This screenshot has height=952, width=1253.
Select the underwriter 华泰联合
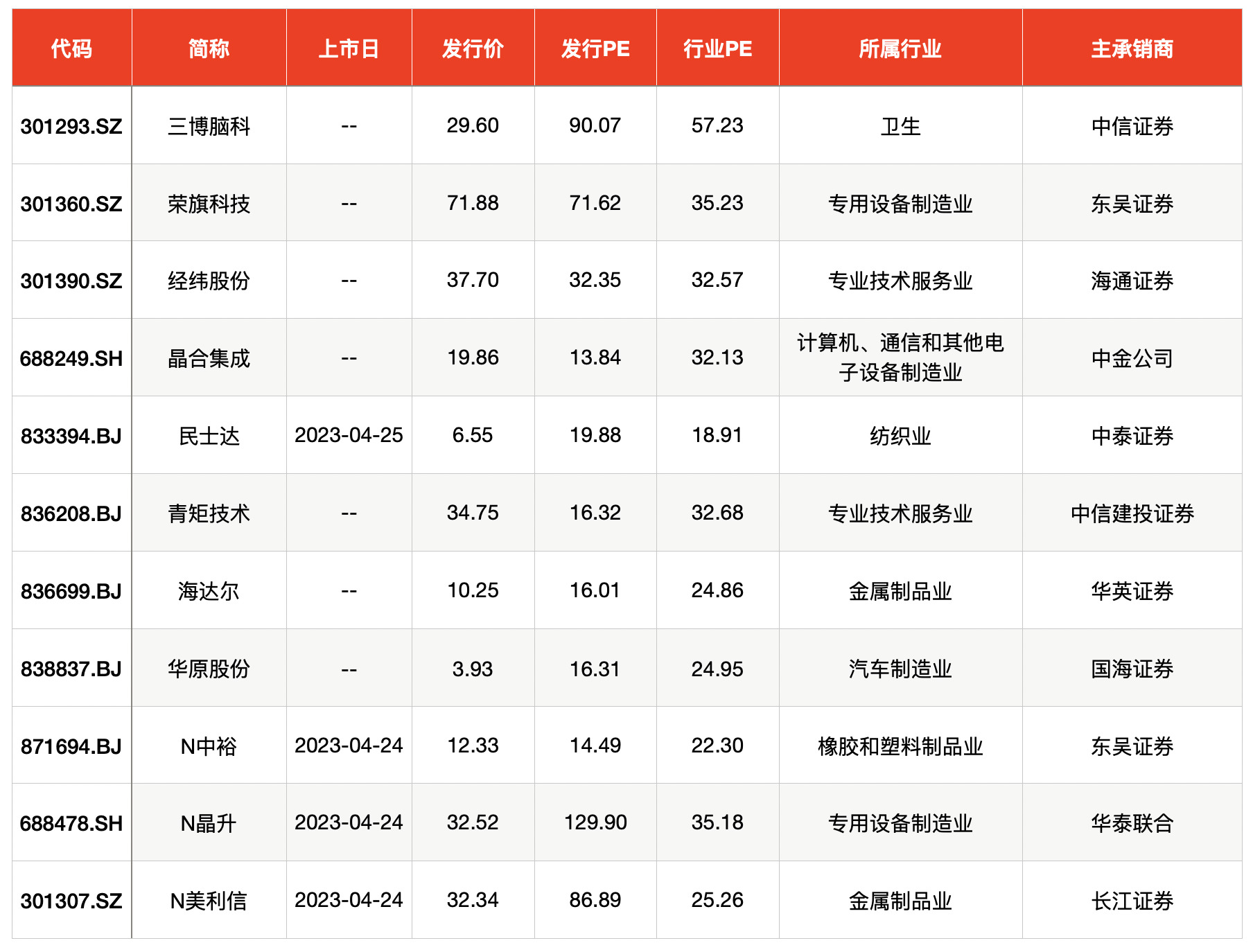click(x=1132, y=823)
